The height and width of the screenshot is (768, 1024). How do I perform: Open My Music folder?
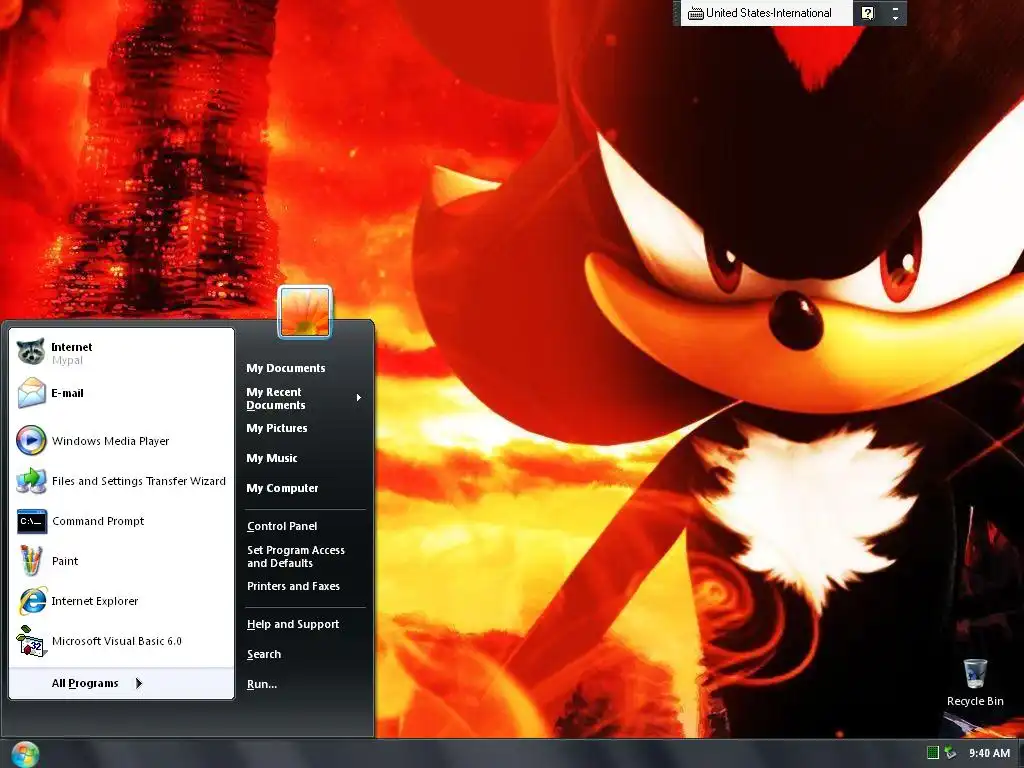[x=272, y=458]
